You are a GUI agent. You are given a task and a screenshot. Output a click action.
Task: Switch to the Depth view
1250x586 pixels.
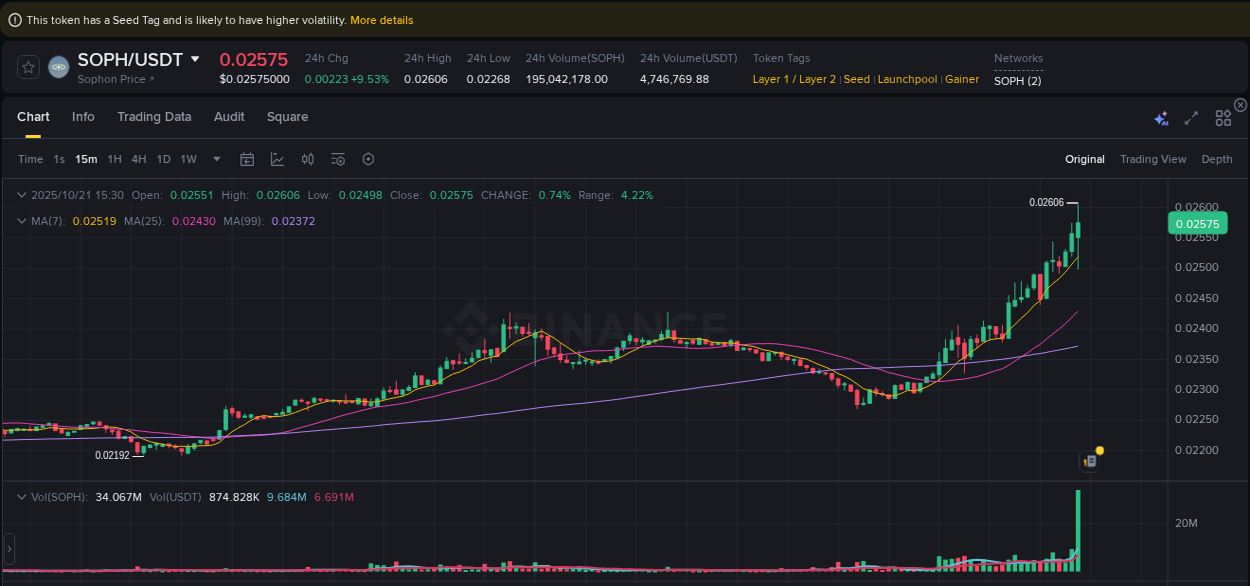coord(1217,159)
